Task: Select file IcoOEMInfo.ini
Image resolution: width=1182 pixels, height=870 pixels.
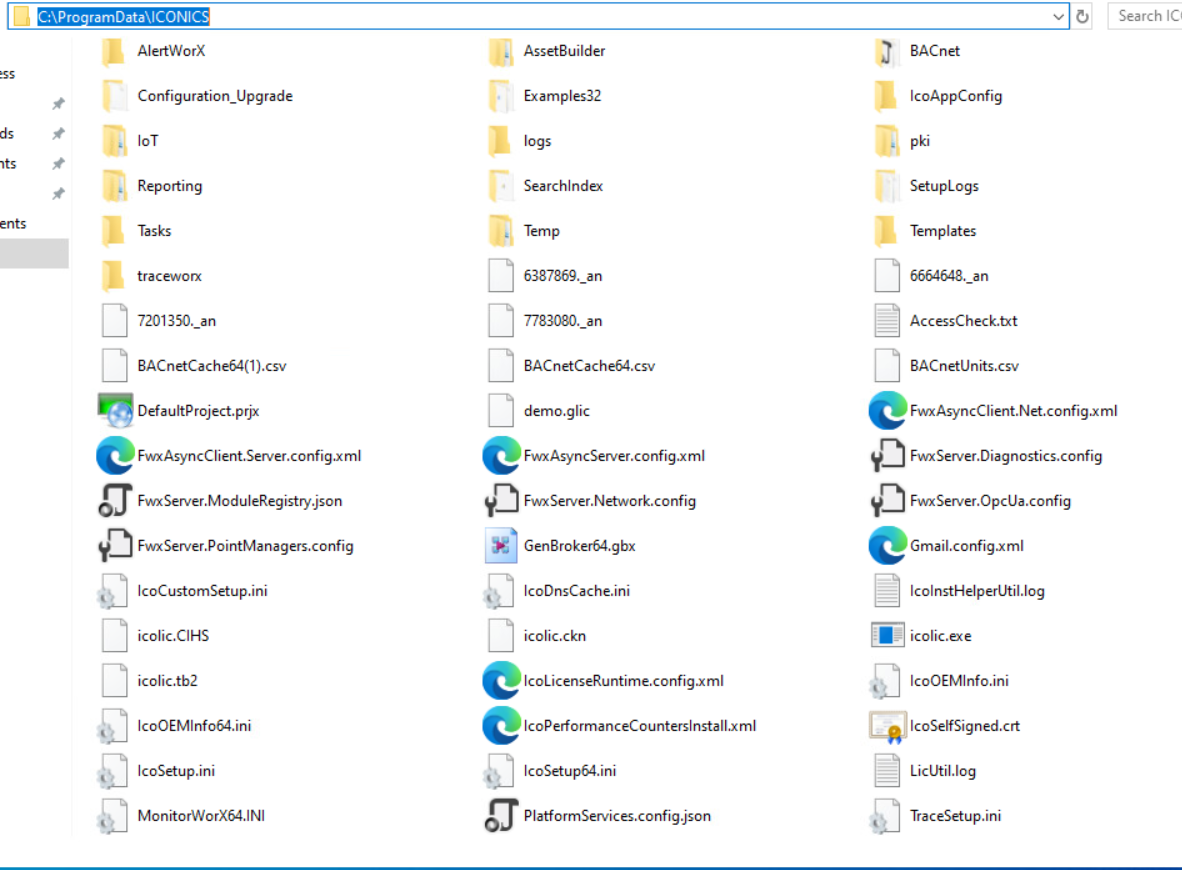Action: [x=959, y=681]
